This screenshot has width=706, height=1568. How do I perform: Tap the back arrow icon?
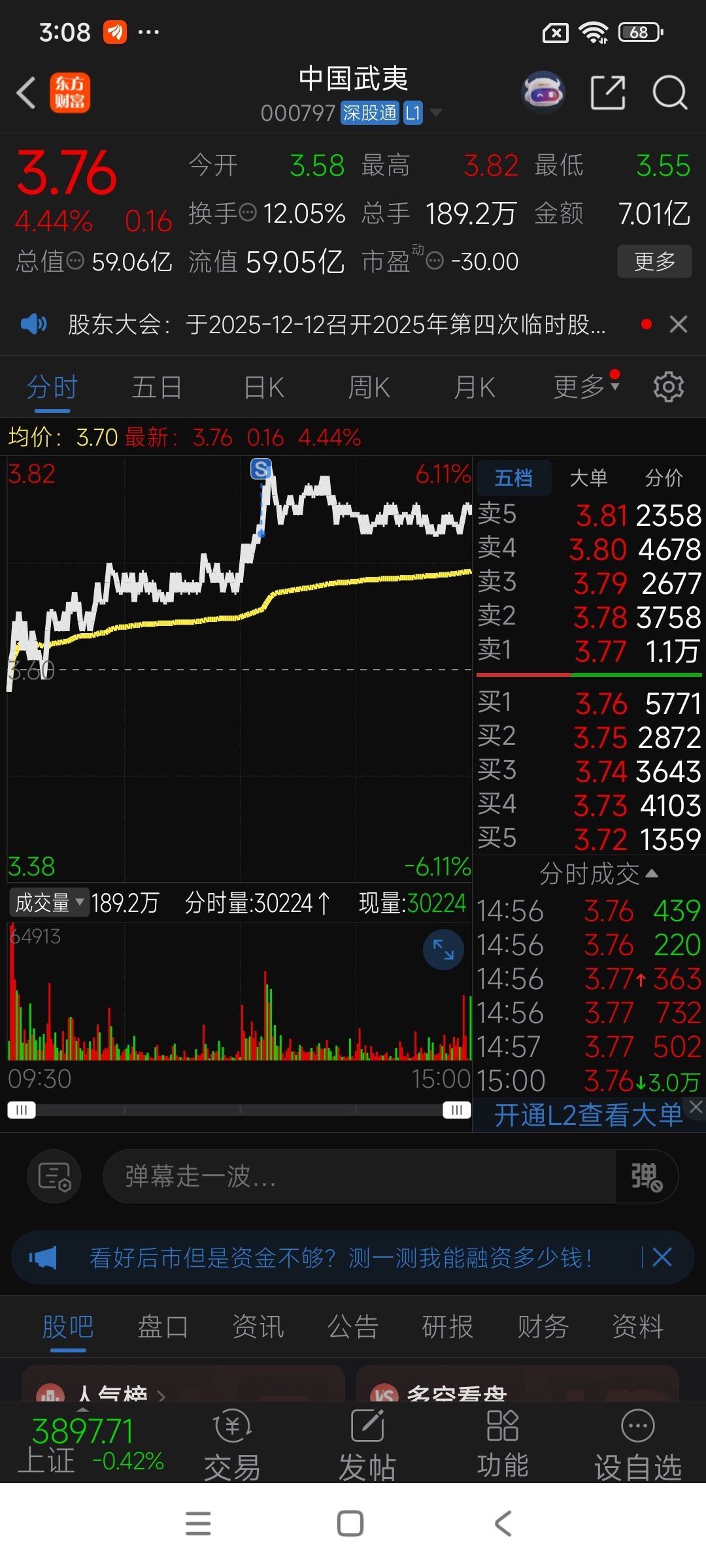pos(26,93)
